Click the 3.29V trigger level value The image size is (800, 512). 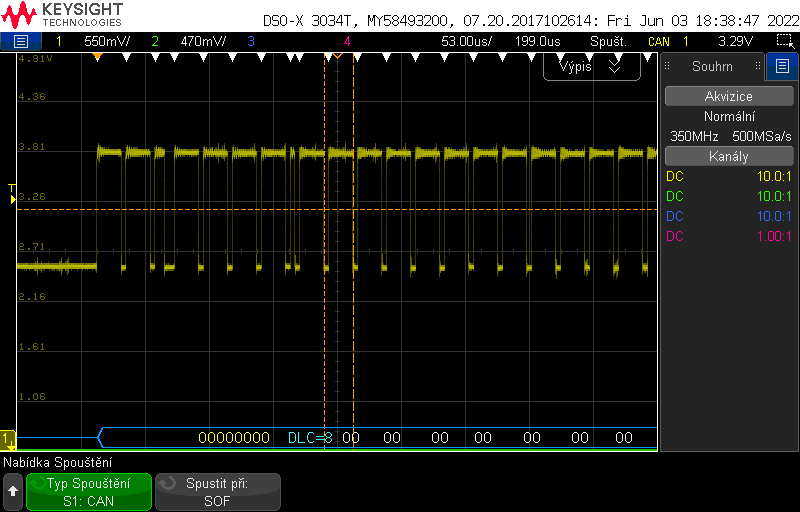click(735, 41)
